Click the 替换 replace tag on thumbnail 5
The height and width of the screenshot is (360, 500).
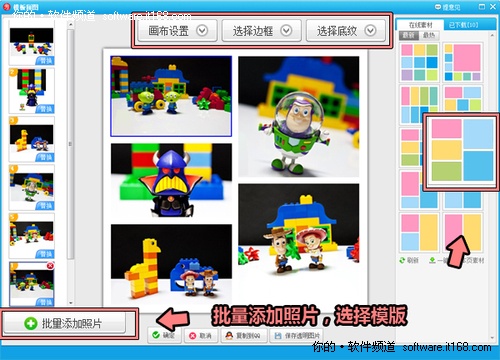46,254
